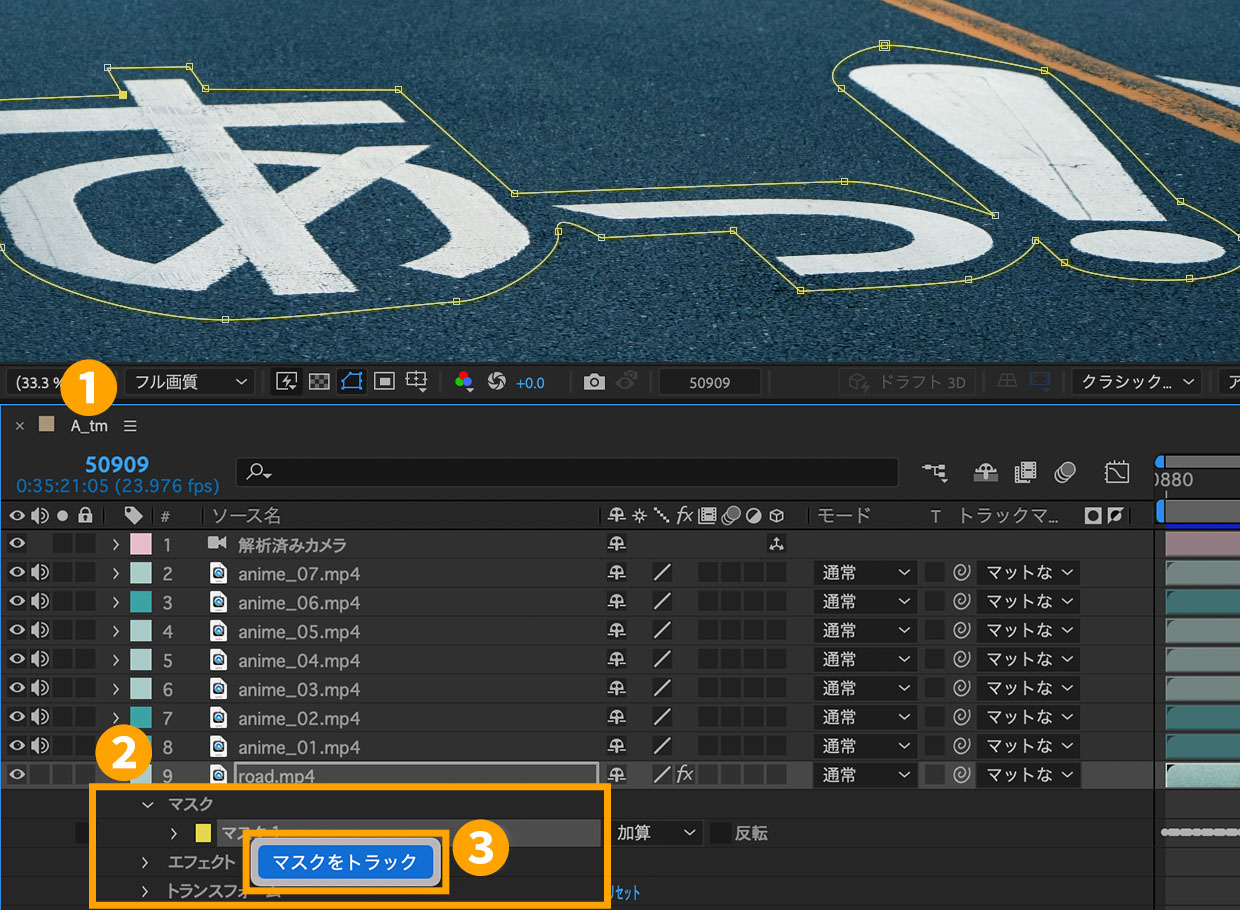Click pick whip spiral for anime_05.mp4

[x=961, y=630]
